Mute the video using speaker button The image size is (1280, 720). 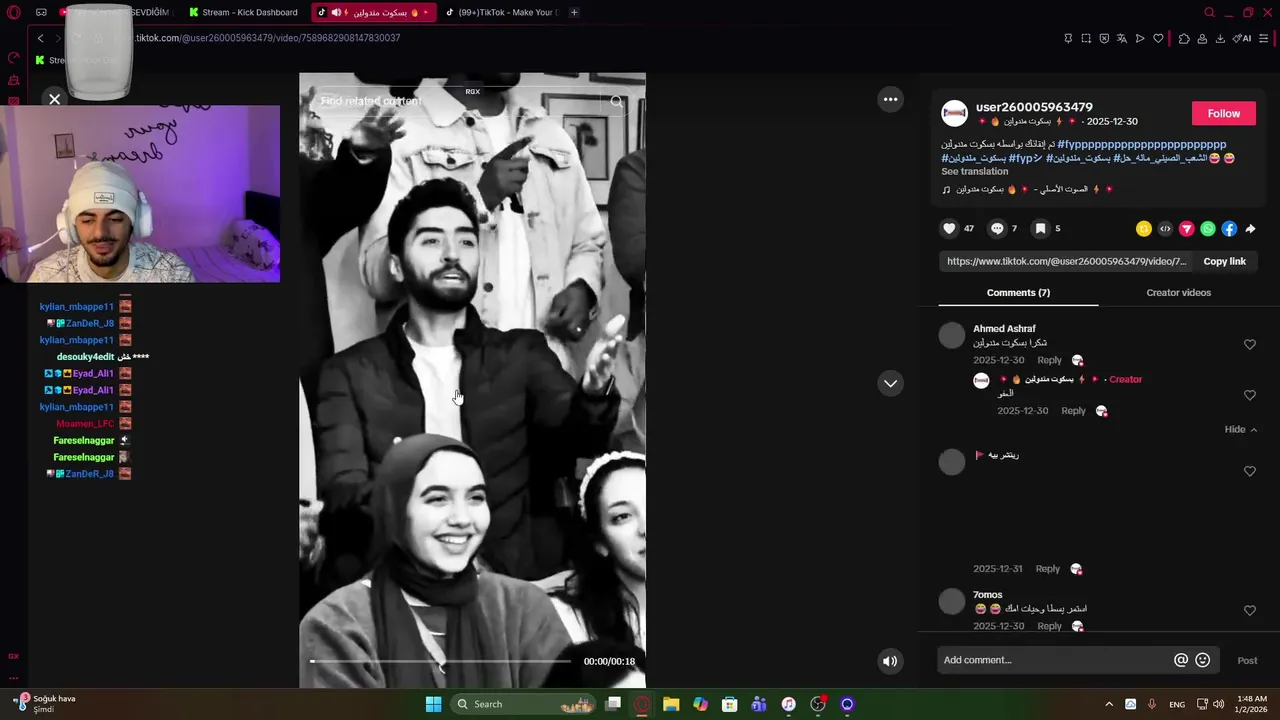[890, 661]
